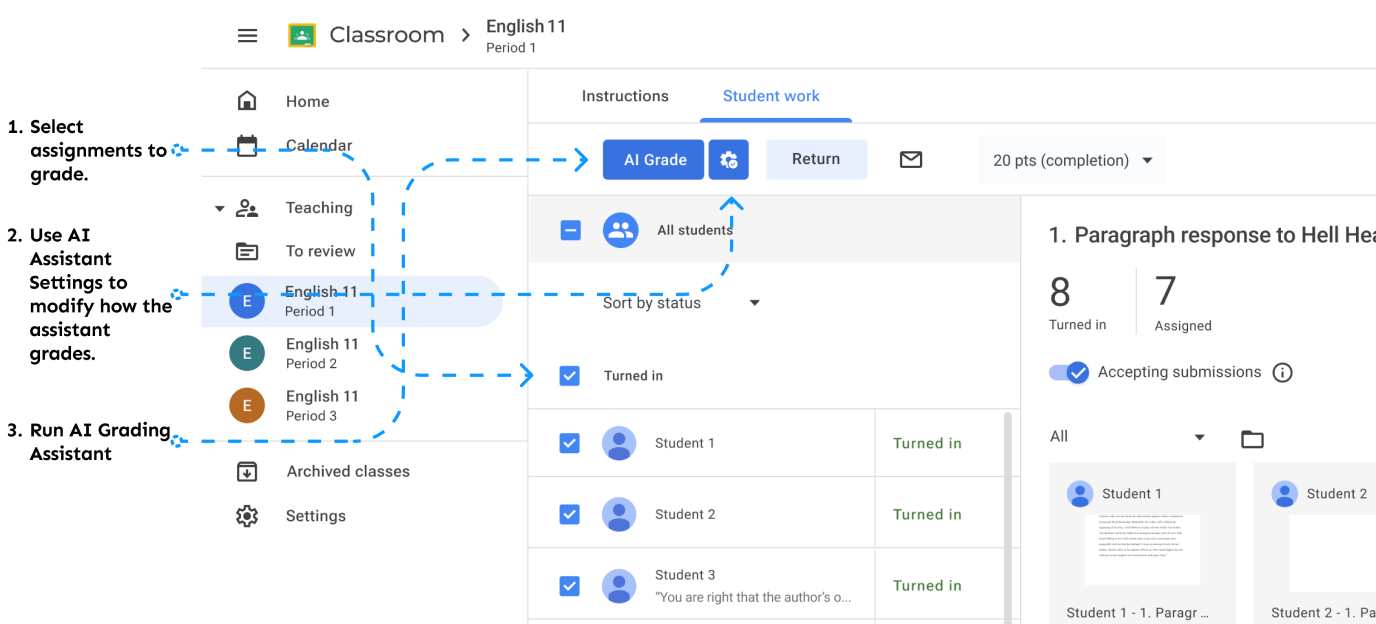Uncheck Student 3 checkbox
This screenshot has width=1376, height=624.
tap(570, 586)
